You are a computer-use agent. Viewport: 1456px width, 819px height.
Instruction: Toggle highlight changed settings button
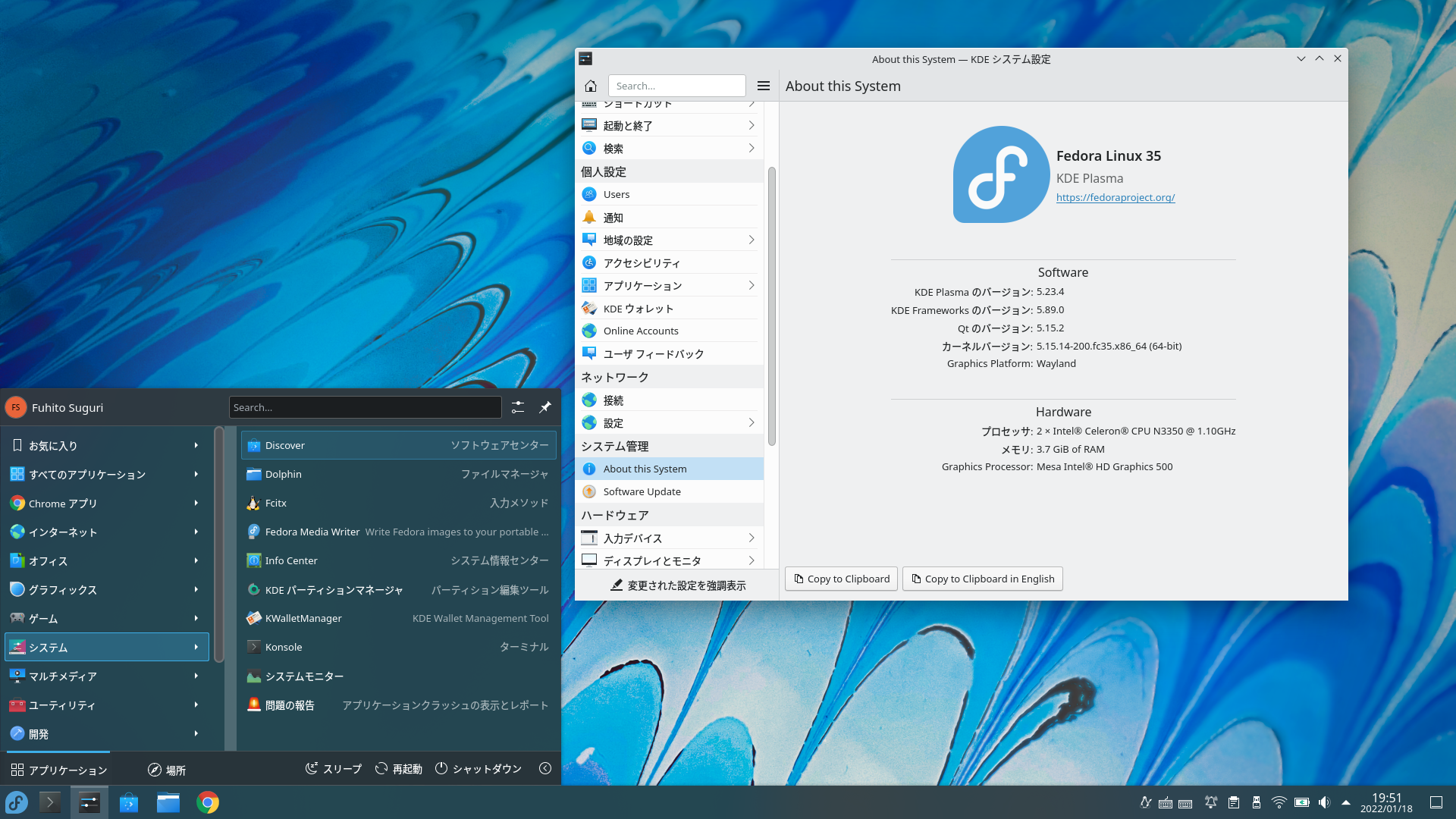pos(677,585)
